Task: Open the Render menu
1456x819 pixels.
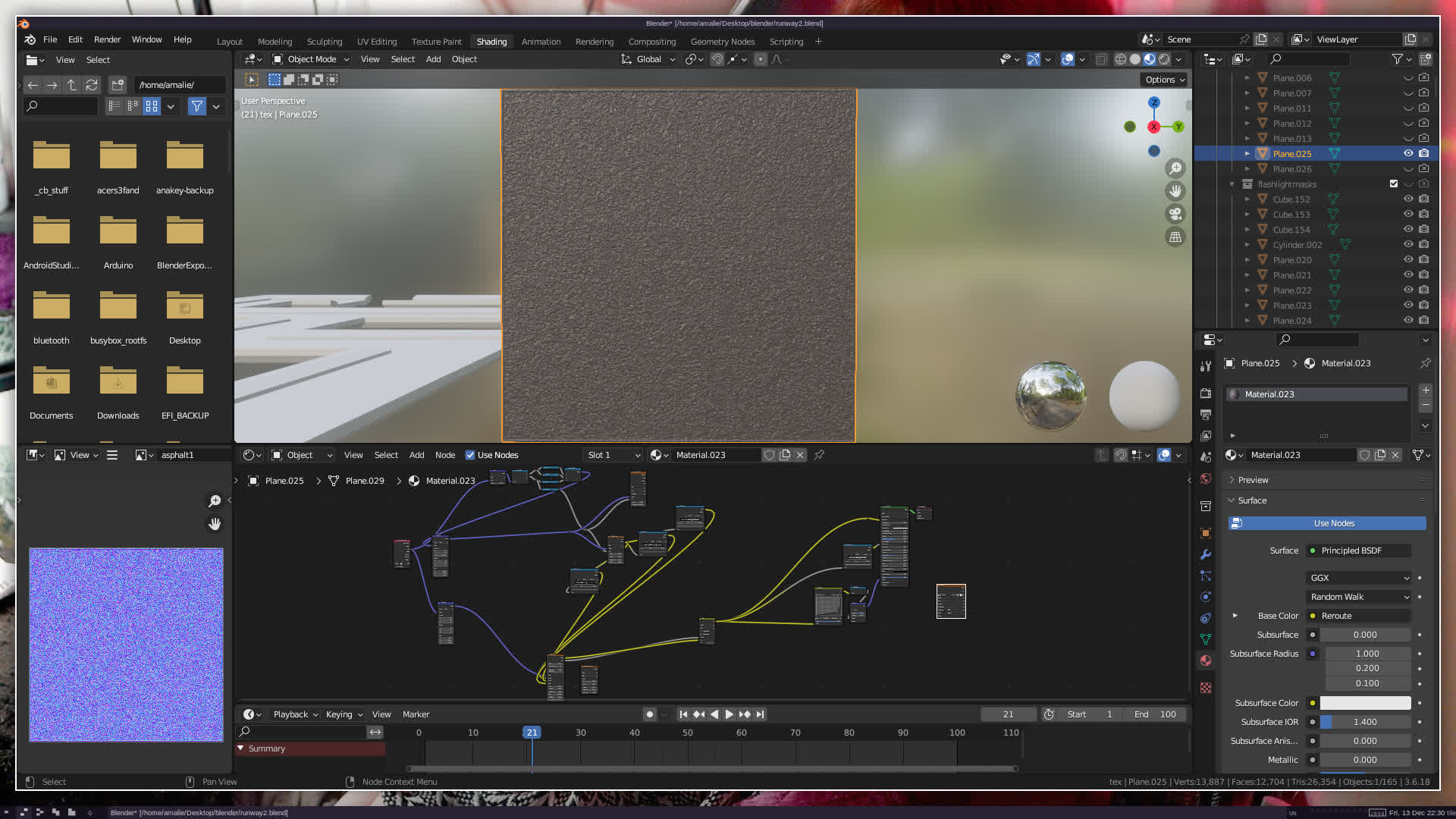Action: 107,39
